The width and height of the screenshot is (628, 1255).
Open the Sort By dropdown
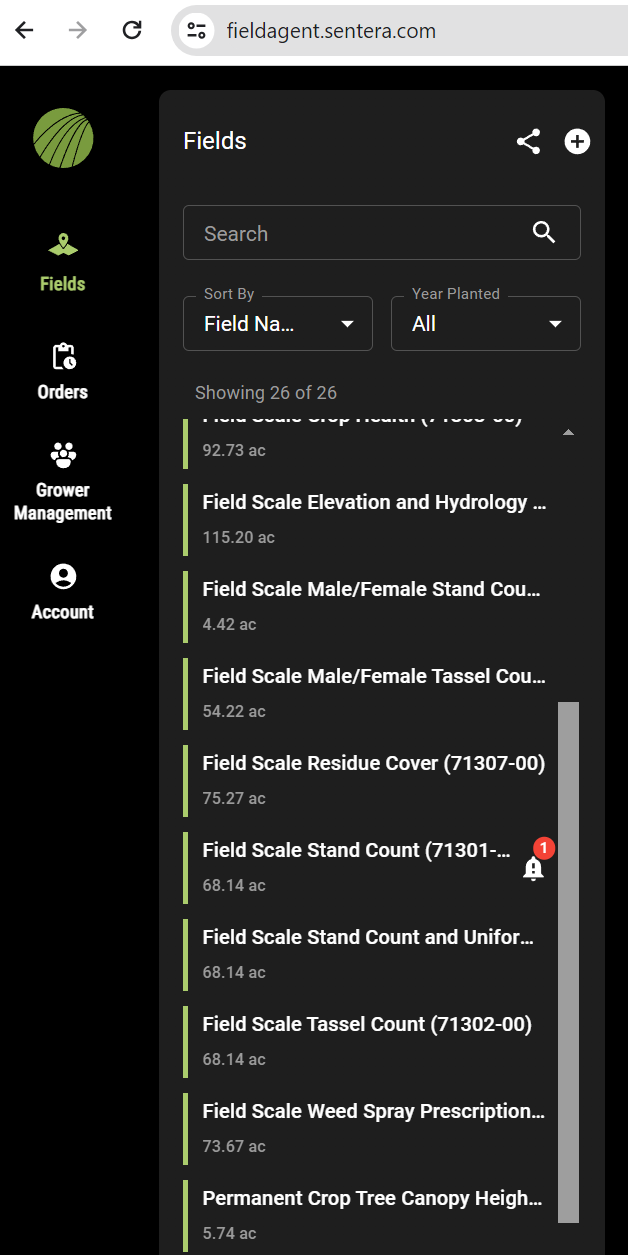click(x=277, y=324)
